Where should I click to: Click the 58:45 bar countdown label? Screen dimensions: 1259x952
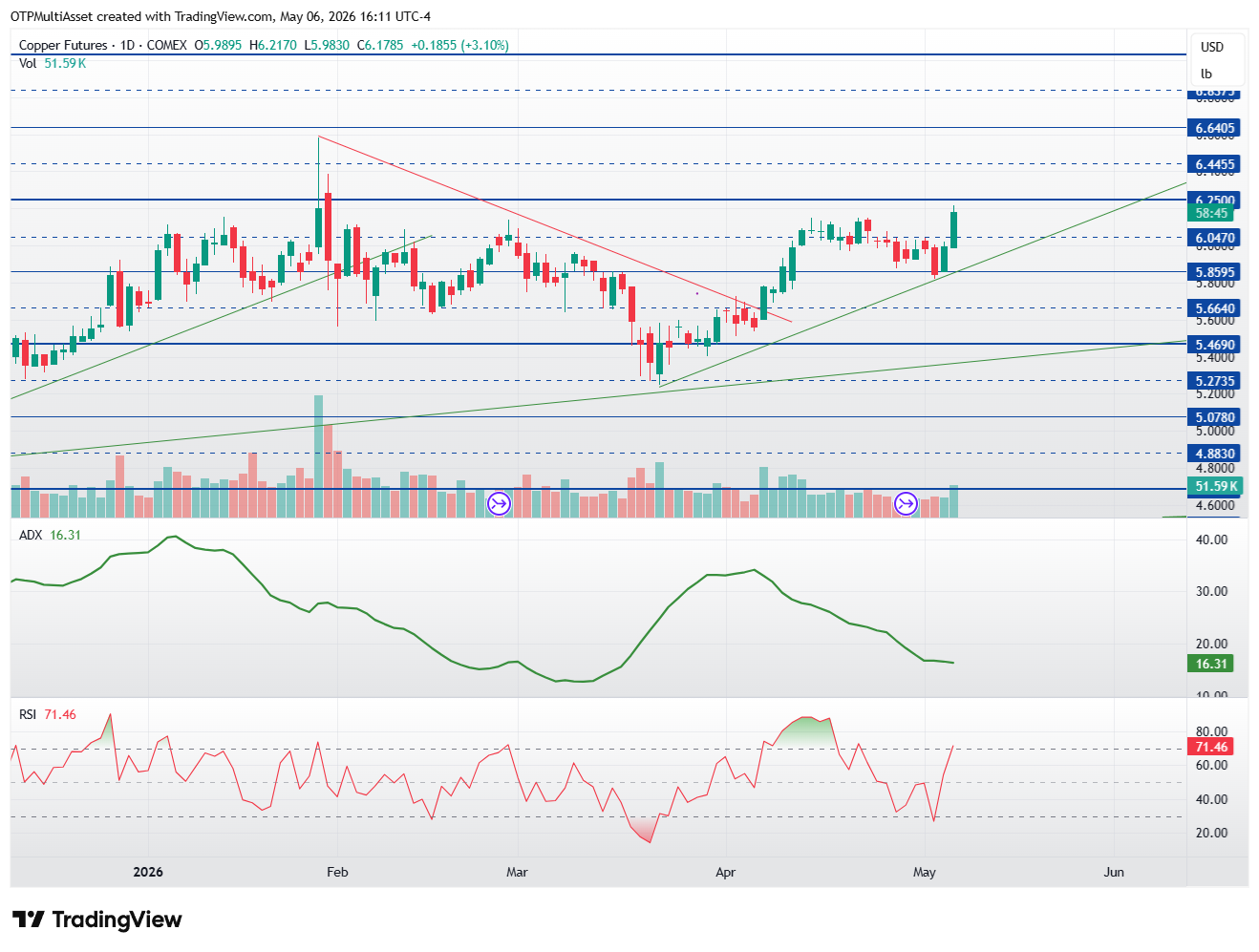(x=1211, y=214)
